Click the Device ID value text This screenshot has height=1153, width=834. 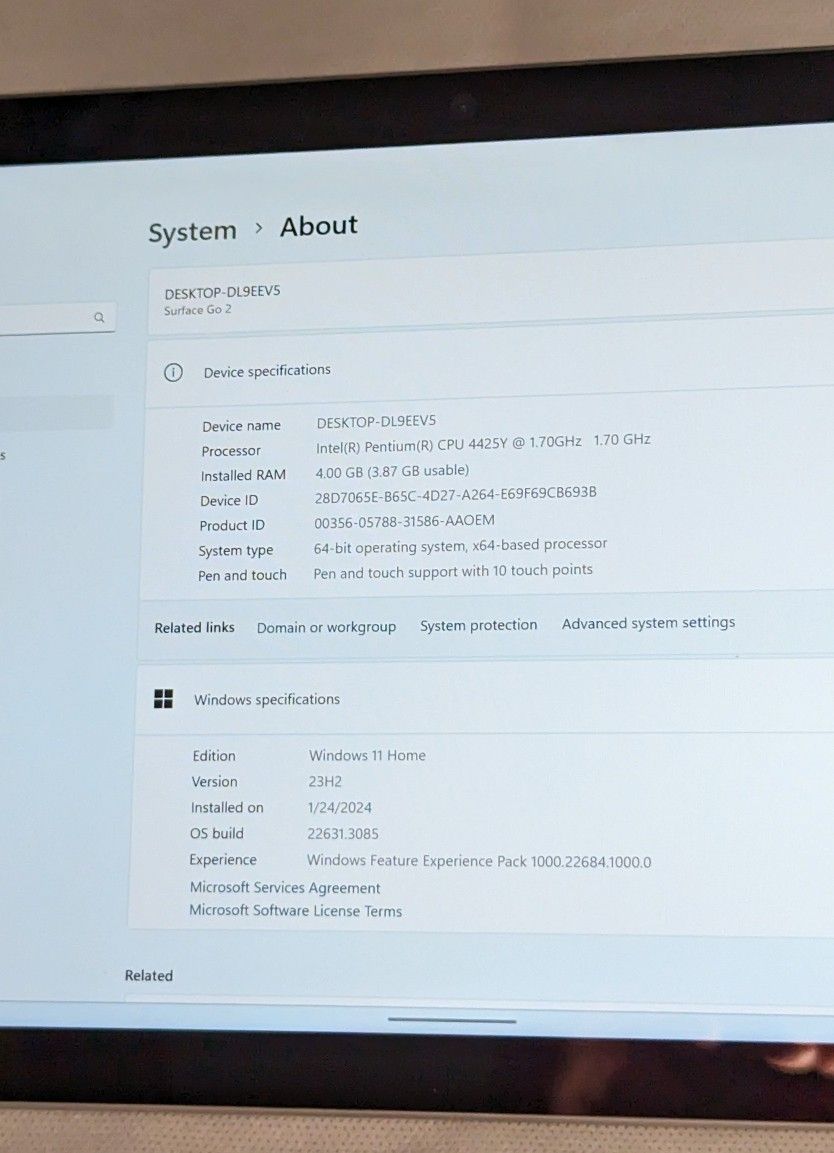(455, 494)
